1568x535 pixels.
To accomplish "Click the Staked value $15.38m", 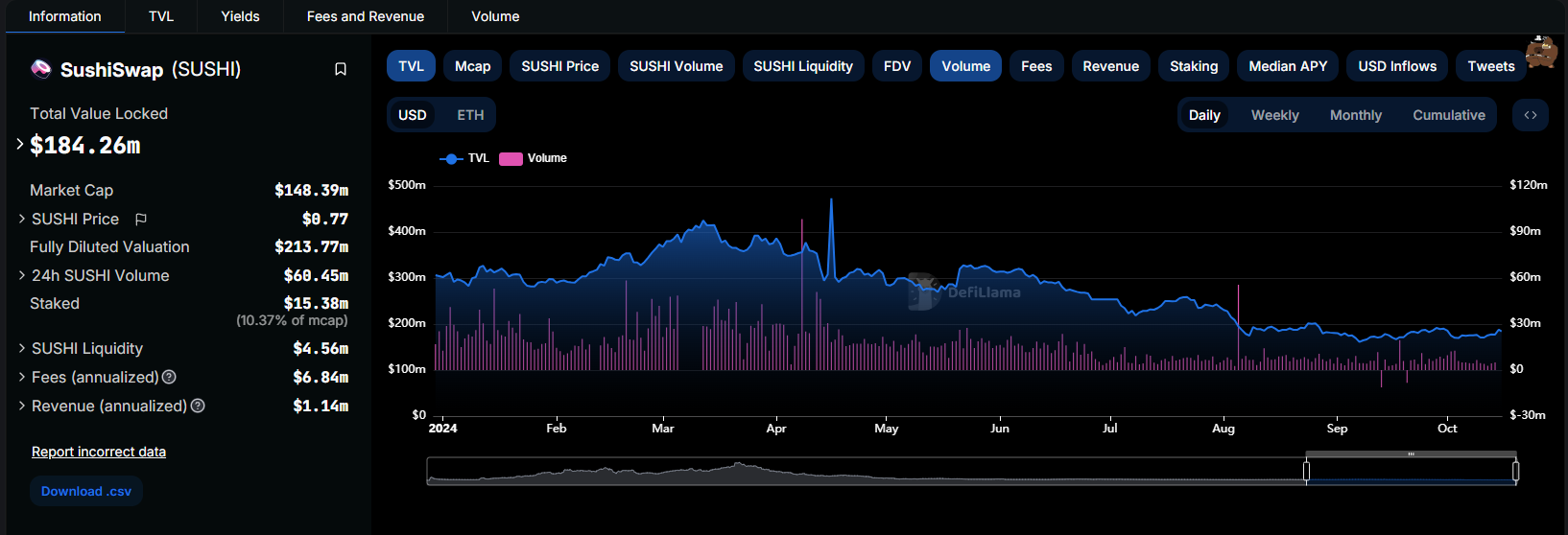I will (x=317, y=303).
